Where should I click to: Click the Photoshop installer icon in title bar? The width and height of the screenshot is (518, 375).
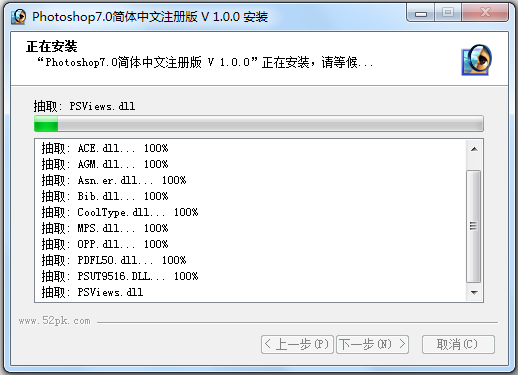pyautogui.click(x=19, y=16)
